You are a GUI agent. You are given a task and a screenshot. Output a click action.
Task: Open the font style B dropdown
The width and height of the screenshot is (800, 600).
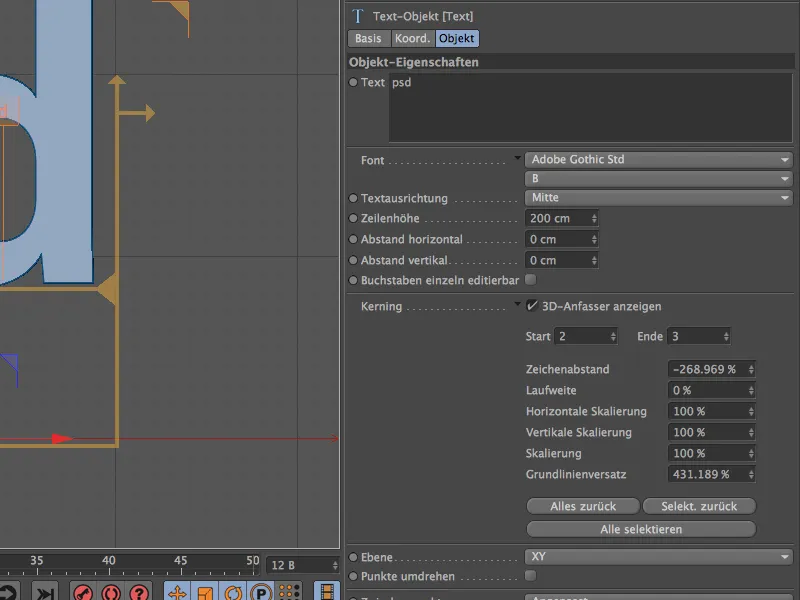659,179
